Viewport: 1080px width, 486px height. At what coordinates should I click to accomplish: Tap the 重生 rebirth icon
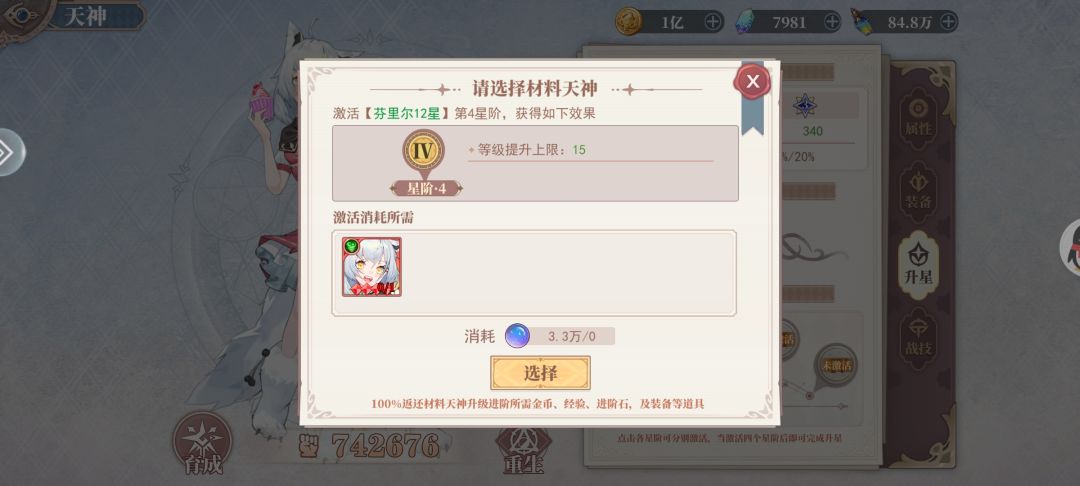pyautogui.click(x=523, y=450)
